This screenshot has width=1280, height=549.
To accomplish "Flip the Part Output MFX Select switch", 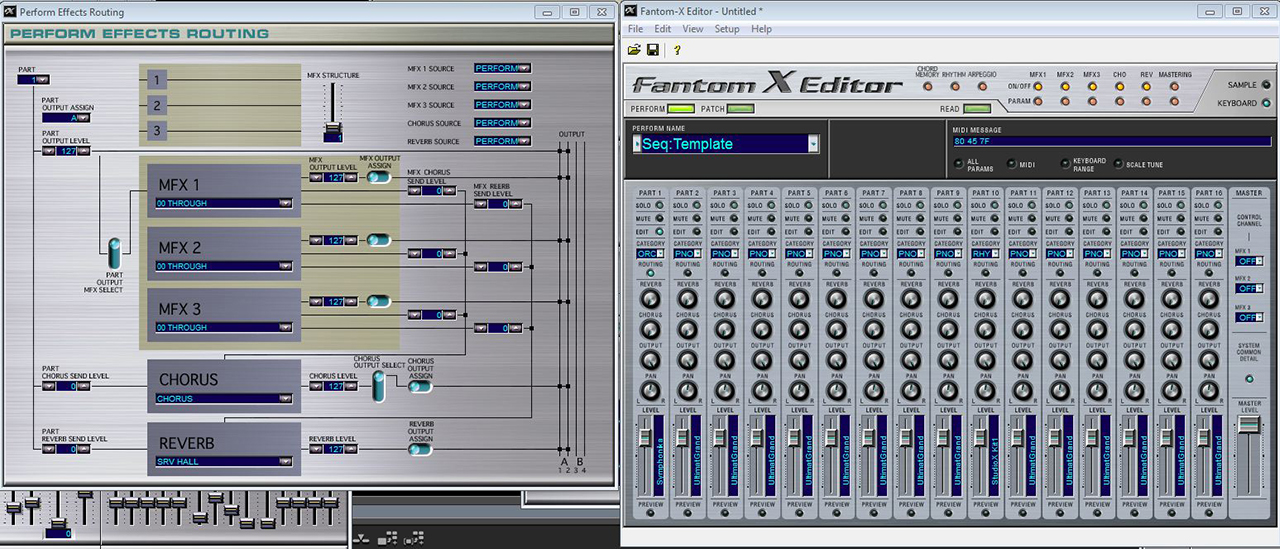I will pyautogui.click(x=115, y=251).
